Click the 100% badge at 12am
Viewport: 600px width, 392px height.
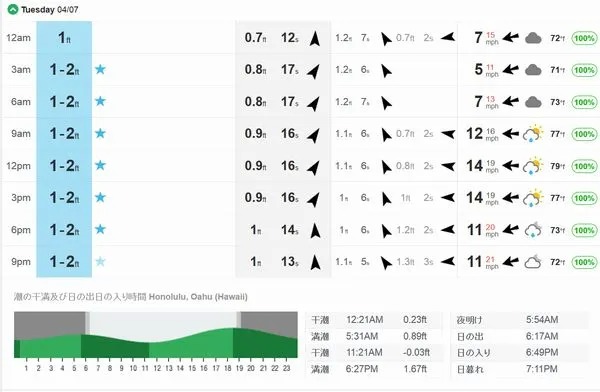[584, 38]
